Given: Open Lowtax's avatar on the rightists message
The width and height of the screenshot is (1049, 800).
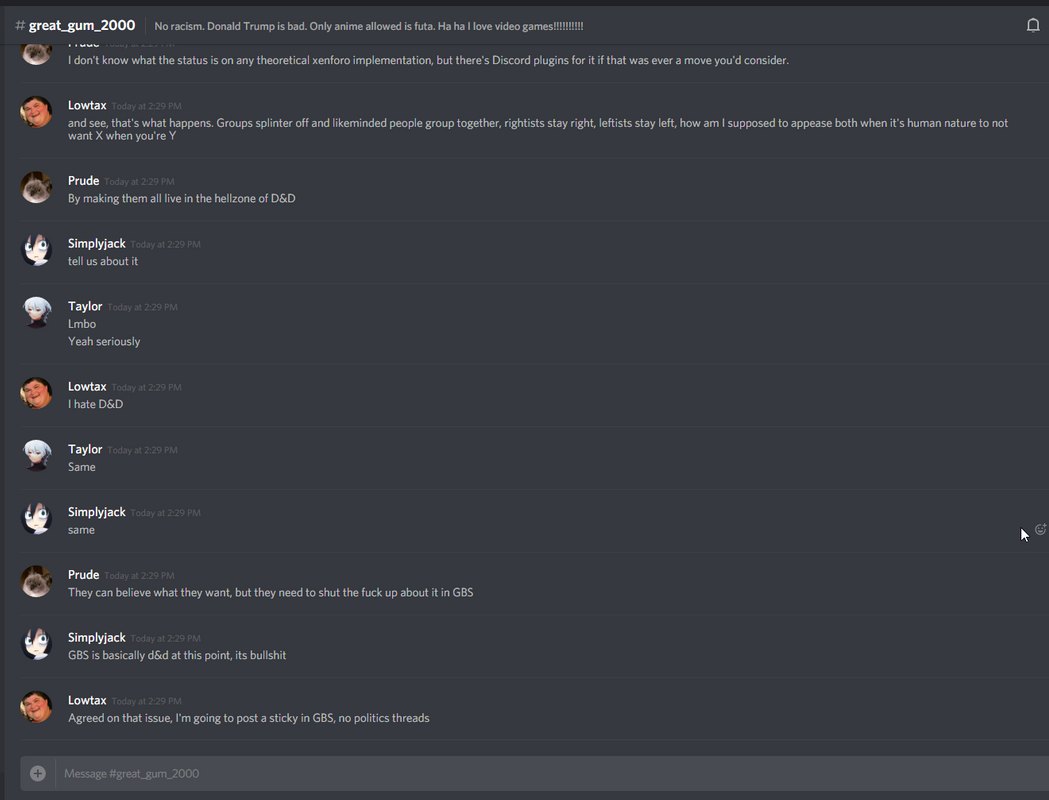Looking at the screenshot, I should (x=36, y=112).
